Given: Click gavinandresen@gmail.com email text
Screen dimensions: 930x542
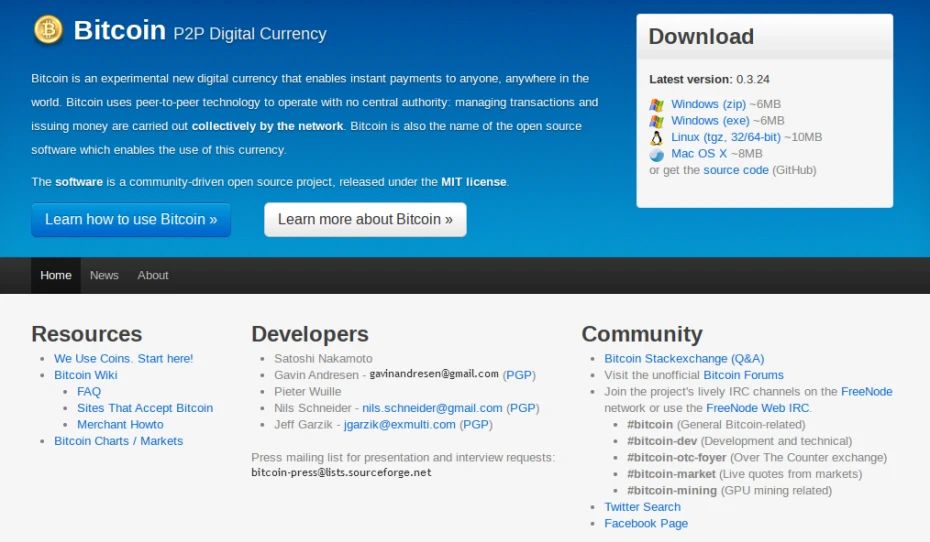Looking at the screenshot, I should (434, 374).
